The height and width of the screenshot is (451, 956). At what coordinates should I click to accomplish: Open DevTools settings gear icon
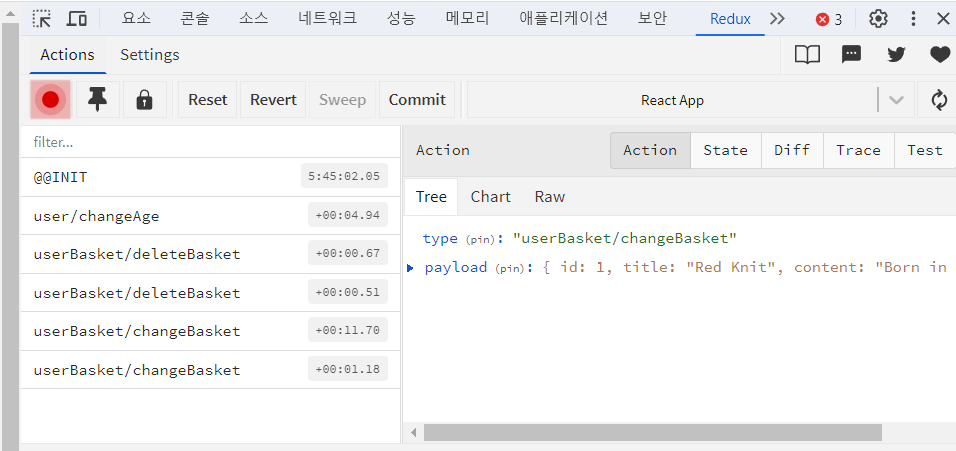coord(878,19)
